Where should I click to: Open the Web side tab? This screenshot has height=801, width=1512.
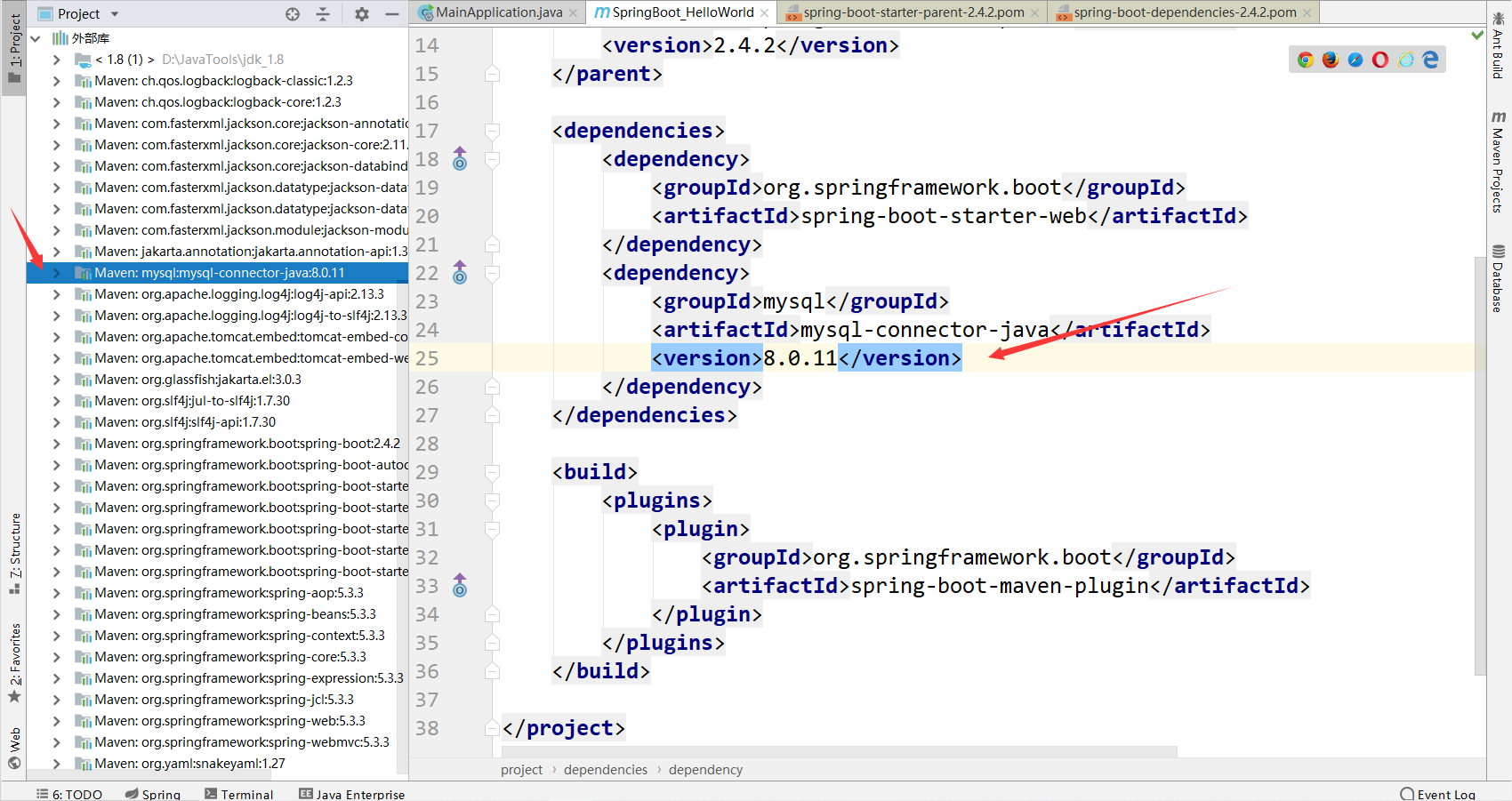[x=15, y=749]
